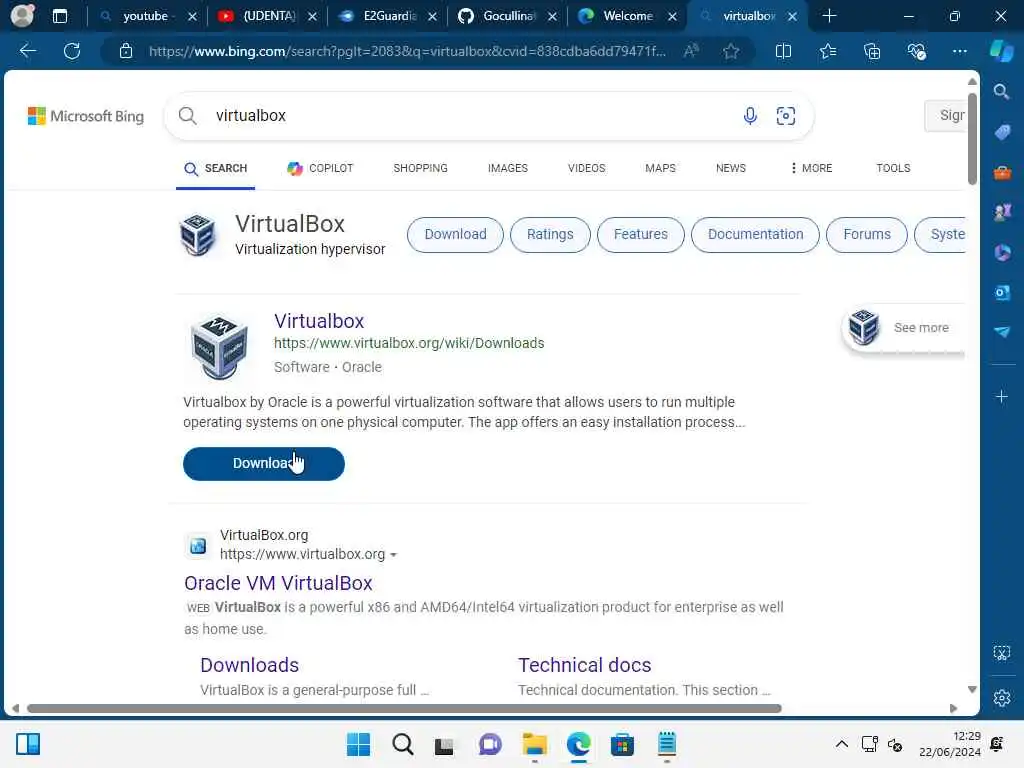
Task: Click the Download pill button
Action: (455, 234)
